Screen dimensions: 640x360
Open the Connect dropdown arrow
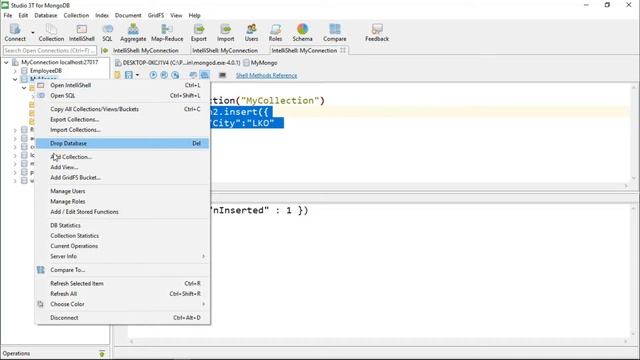[33, 33]
